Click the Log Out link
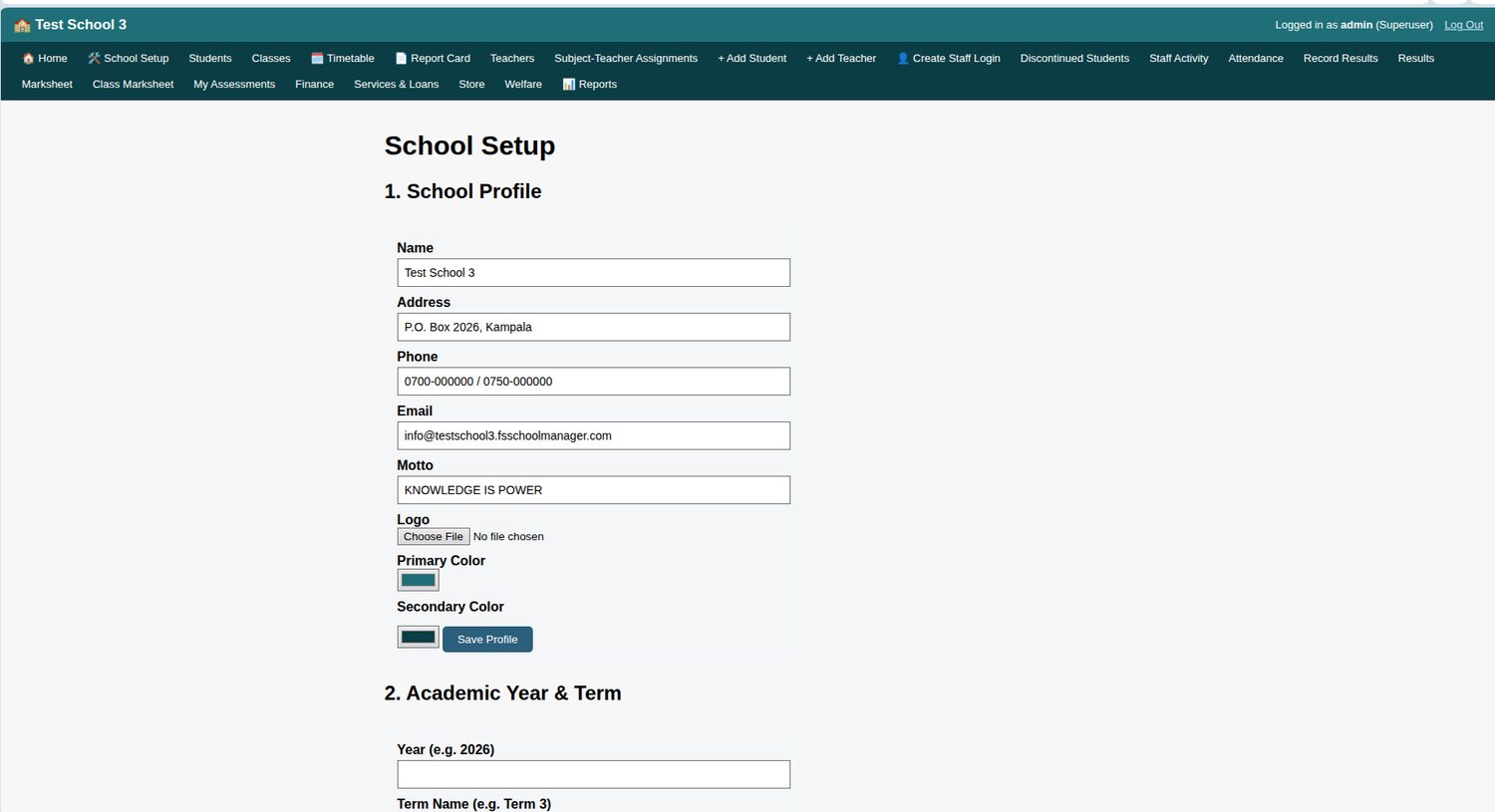1495x812 pixels. coord(1463,25)
